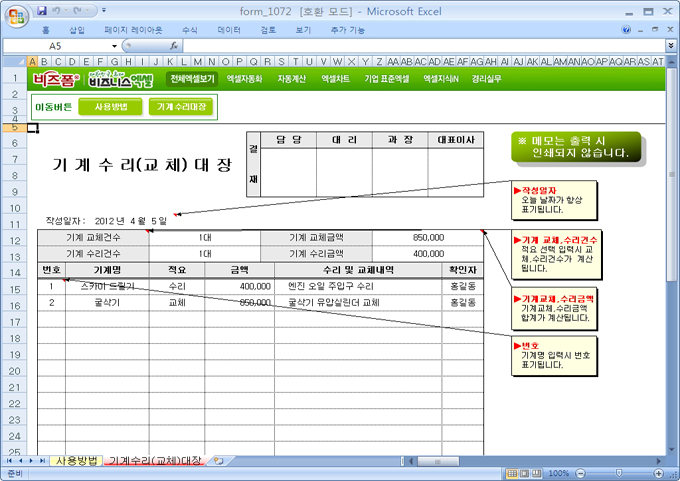Open the 삽입 ribbon tab
This screenshot has height=481, width=680.
(77, 31)
